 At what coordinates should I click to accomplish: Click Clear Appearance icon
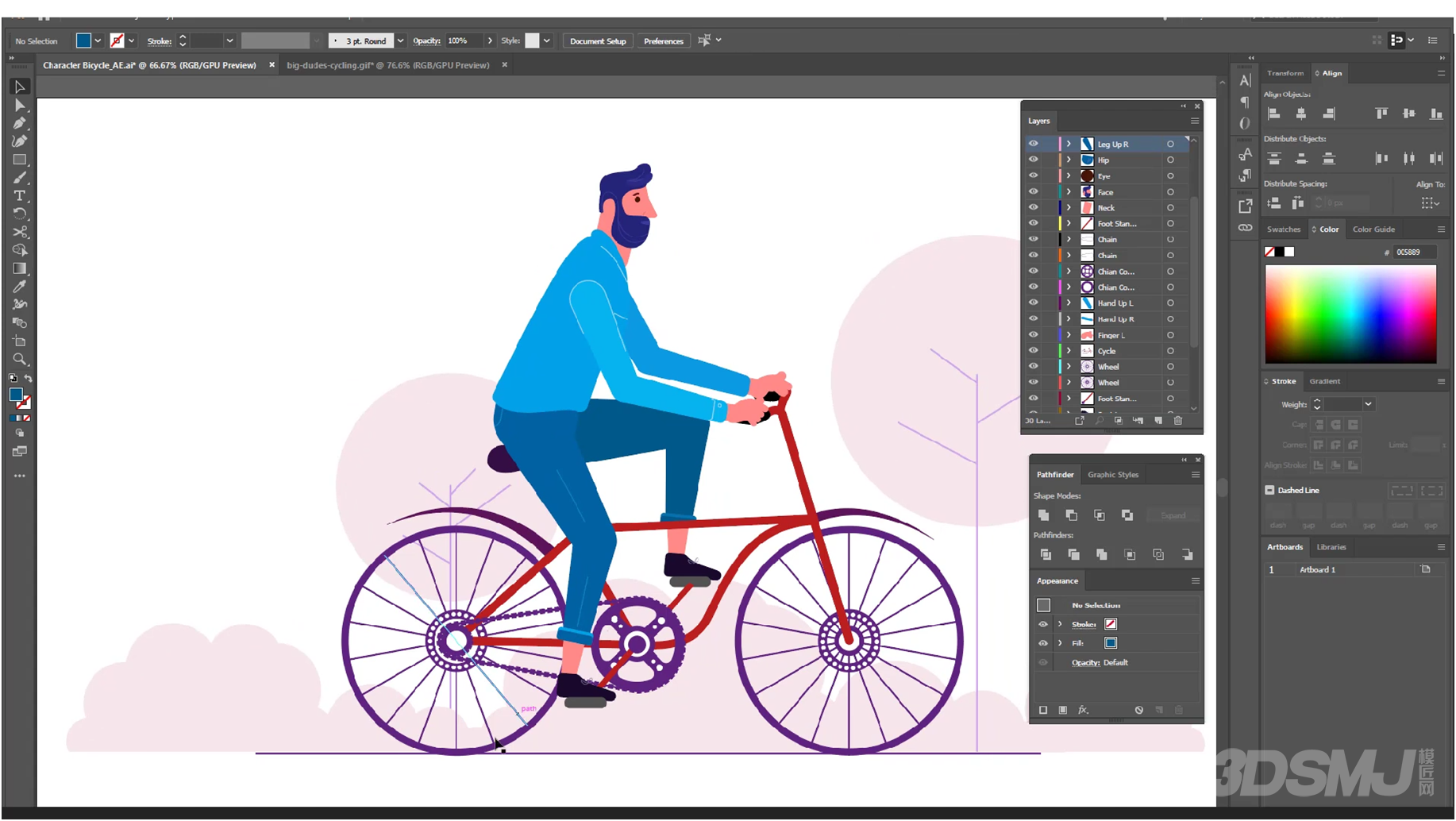(1139, 710)
